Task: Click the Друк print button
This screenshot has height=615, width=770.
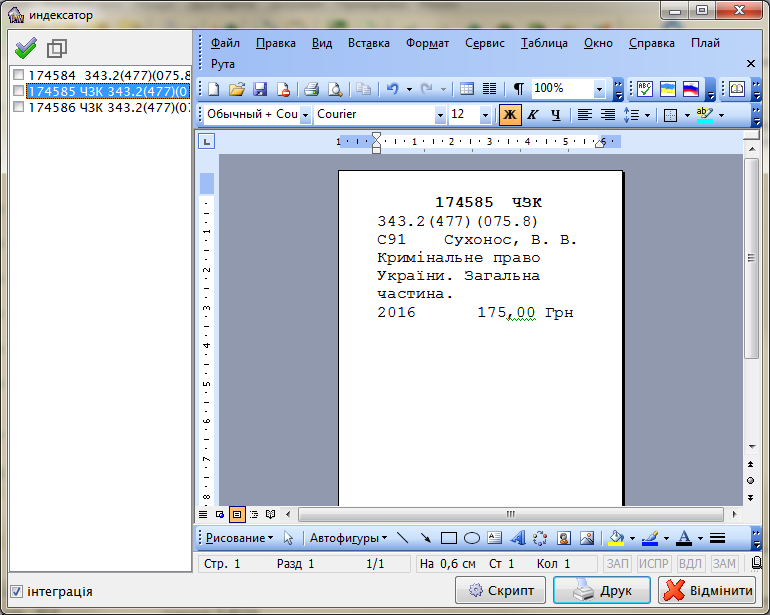Action: tap(602, 590)
